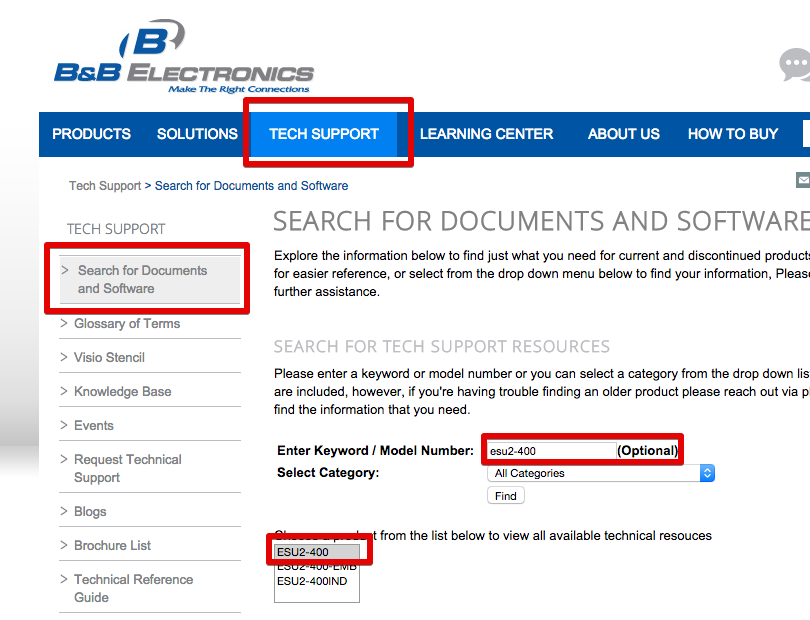810x620 pixels.
Task: Open the PRODUCTS menu
Action: coord(91,134)
